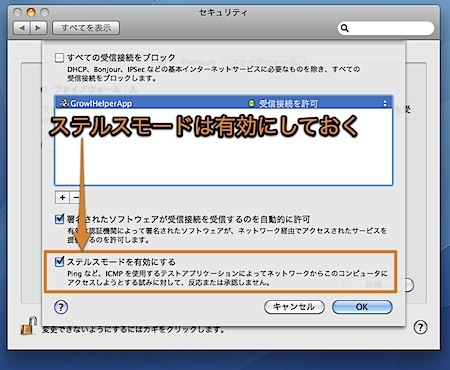450x370 pixels.
Task: Click the DHCP, Bonjour, IPSec description text
Action: pos(213,74)
